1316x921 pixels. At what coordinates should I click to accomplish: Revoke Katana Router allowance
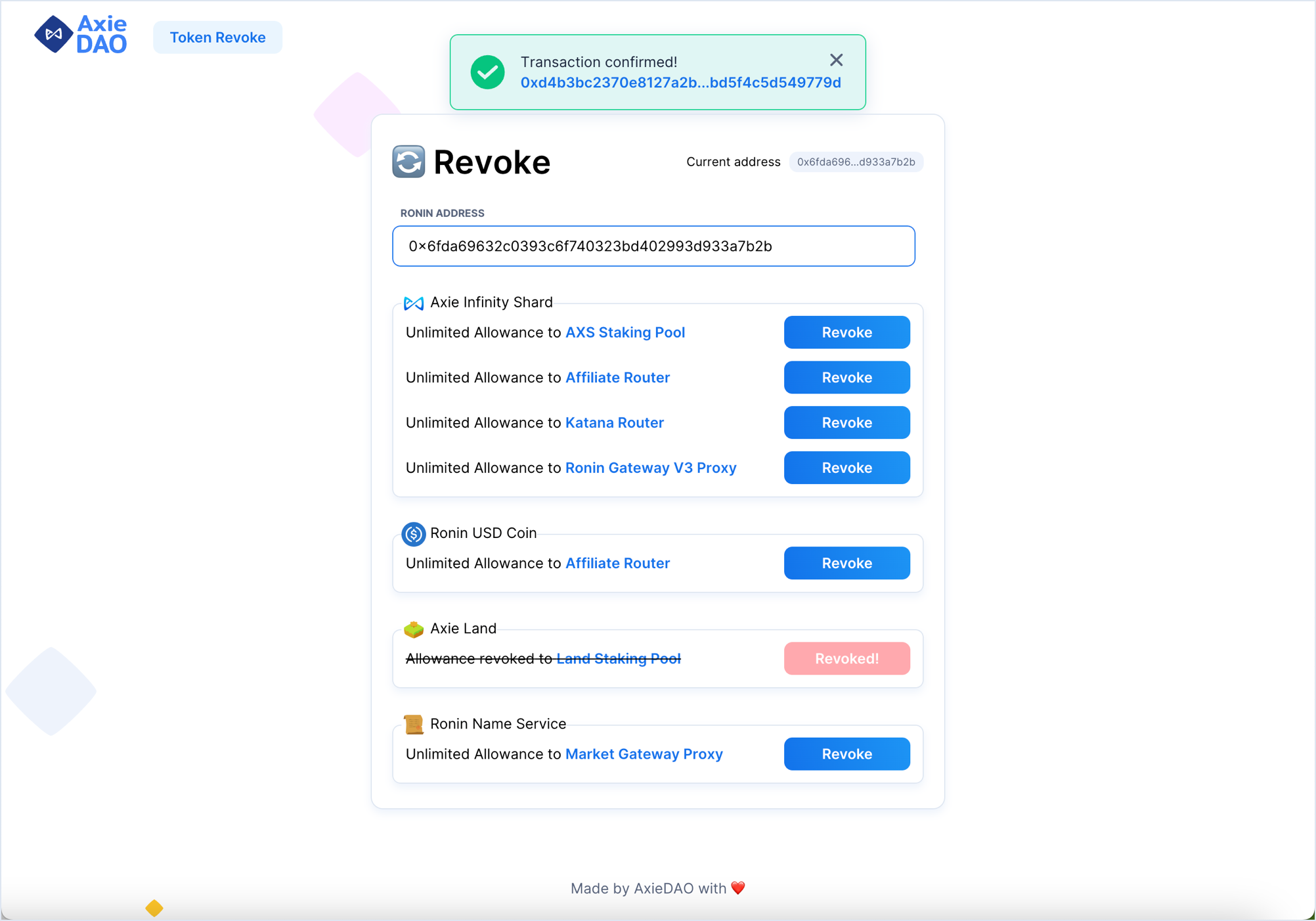coord(846,422)
